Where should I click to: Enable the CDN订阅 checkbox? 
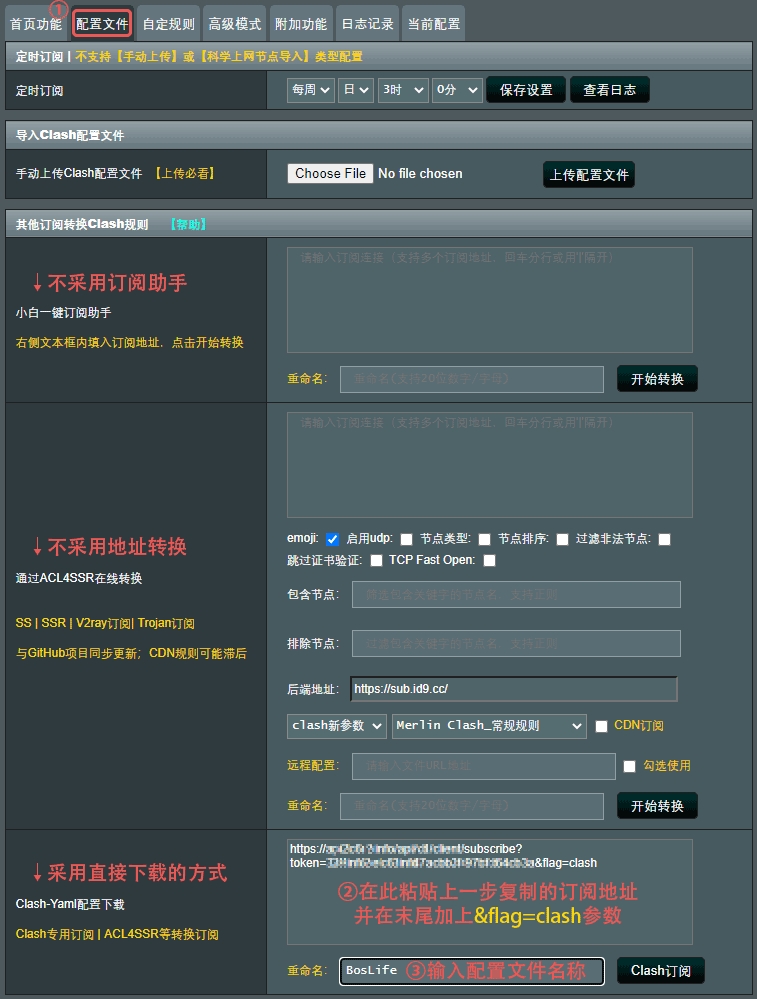pyautogui.click(x=601, y=726)
